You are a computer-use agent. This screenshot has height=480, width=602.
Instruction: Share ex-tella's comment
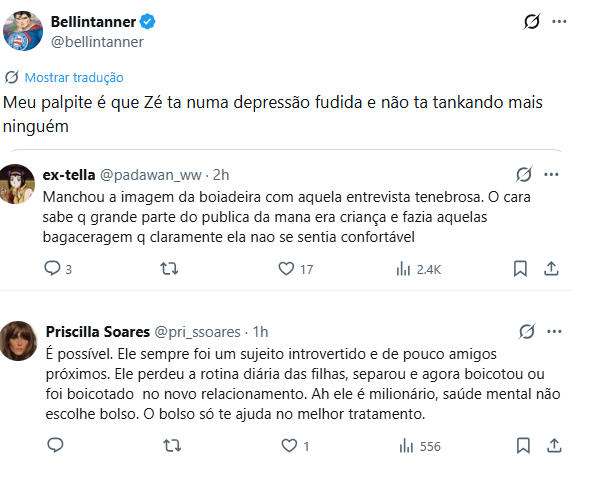coord(550,268)
